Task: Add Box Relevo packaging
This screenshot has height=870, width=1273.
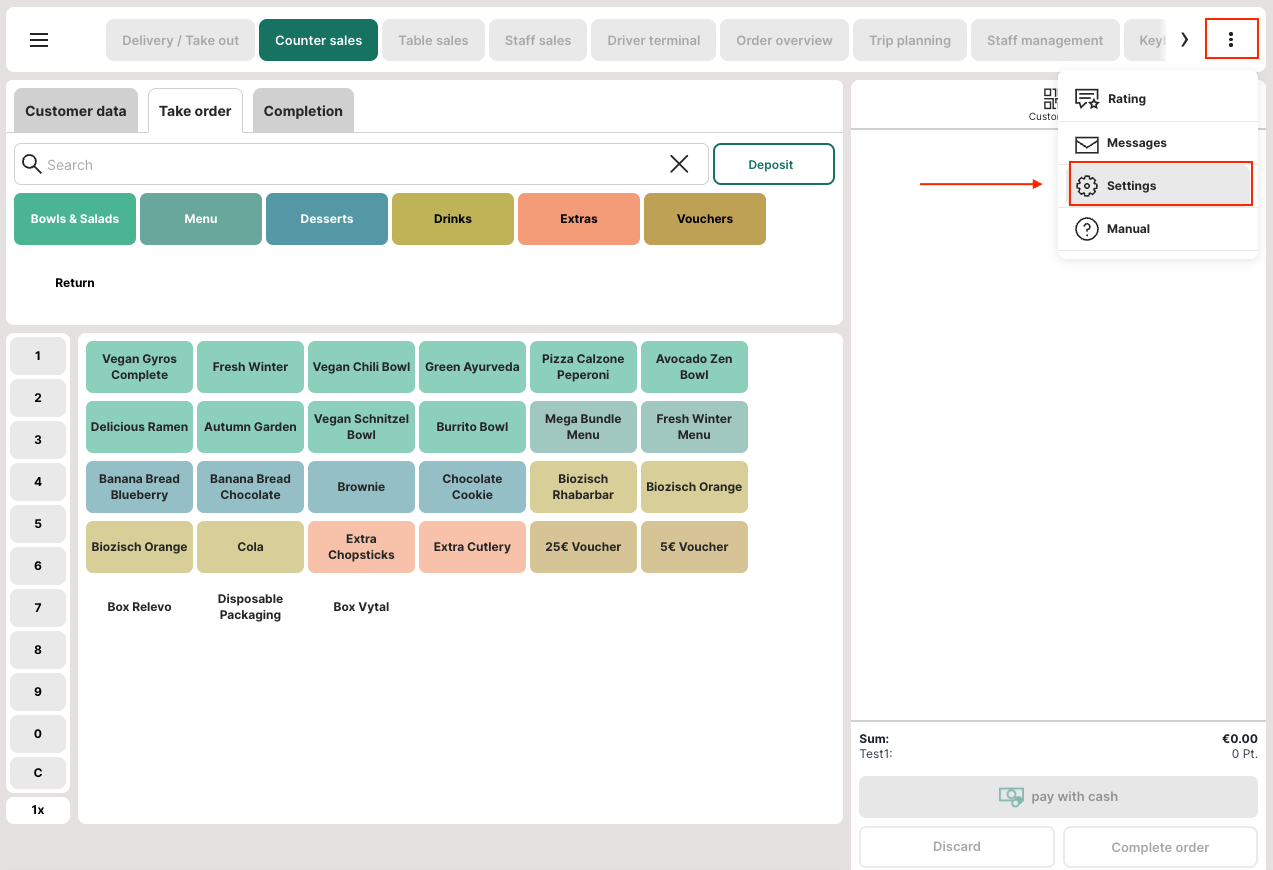Action: point(140,607)
